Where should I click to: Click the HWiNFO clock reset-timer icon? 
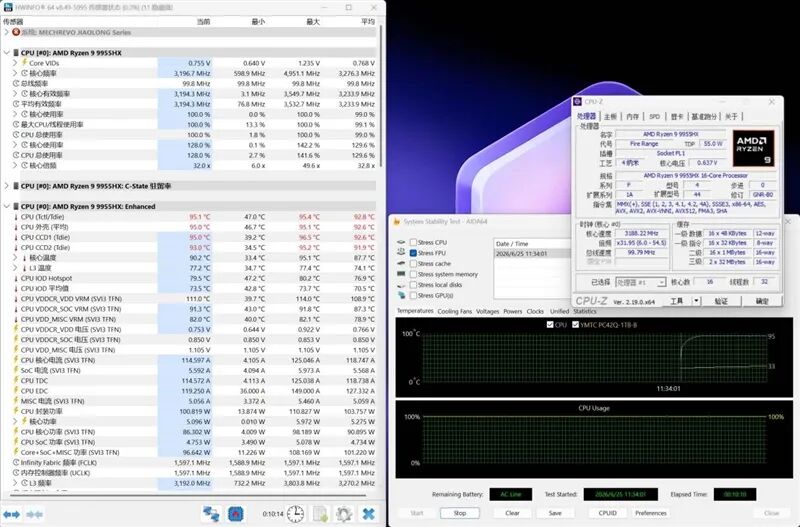(295, 514)
